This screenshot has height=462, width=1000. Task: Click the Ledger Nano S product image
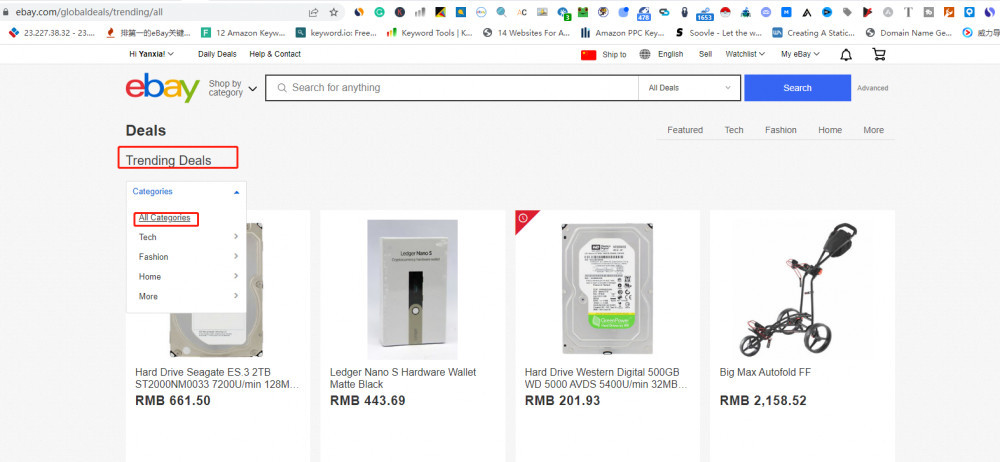coord(412,289)
